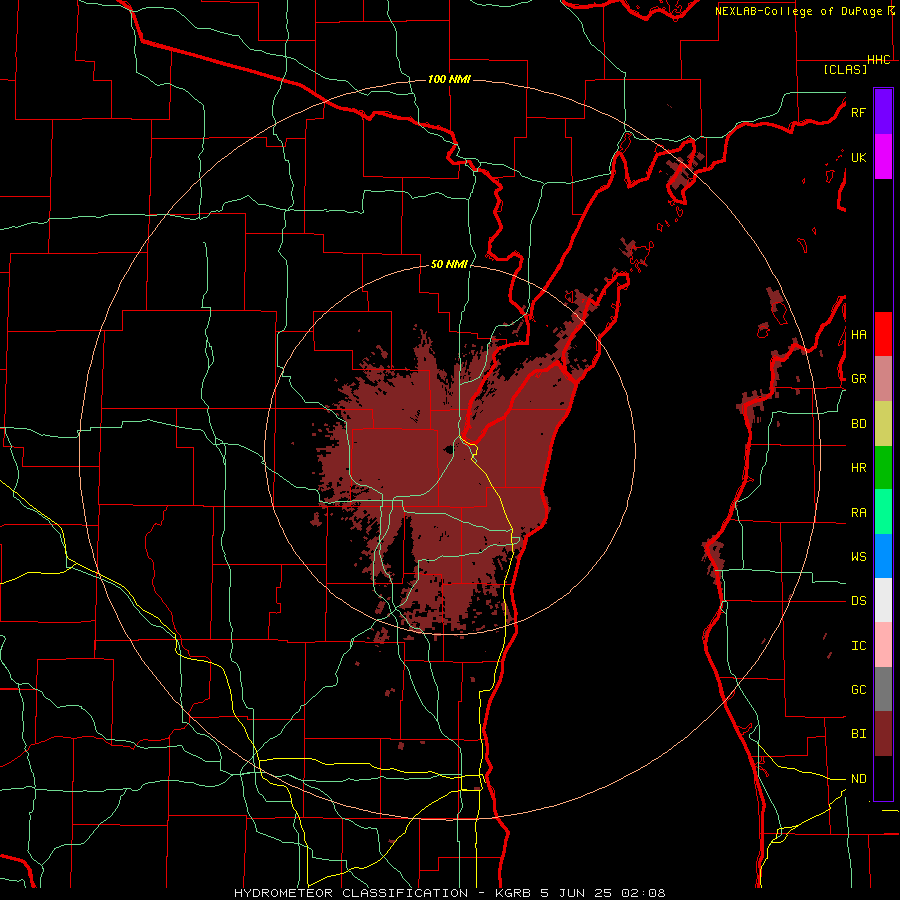This screenshot has height=900, width=900.
Task: Click the BI brown legend swatch
Action: (883, 734)
